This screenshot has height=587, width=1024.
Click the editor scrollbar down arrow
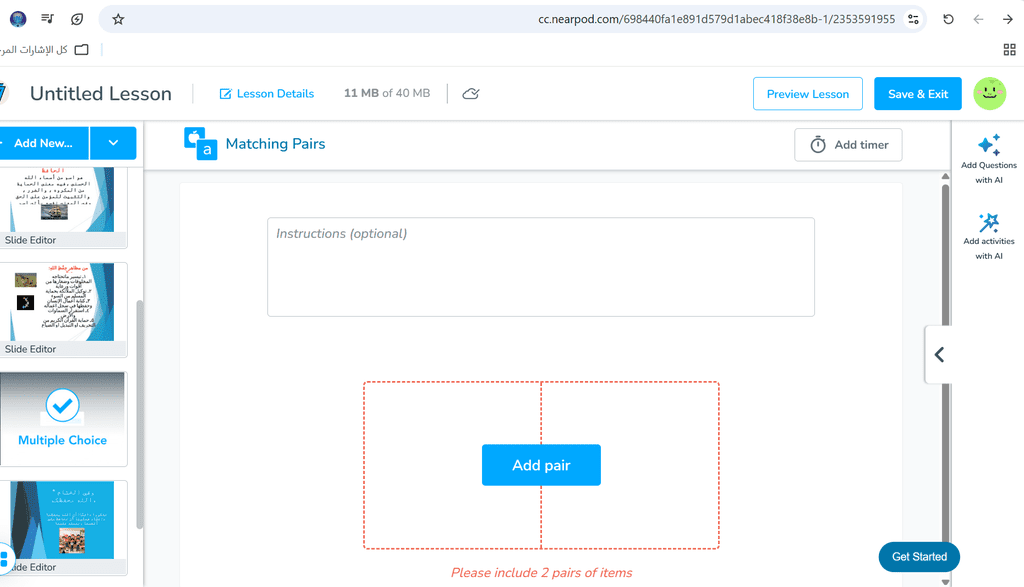coord(945,581)
